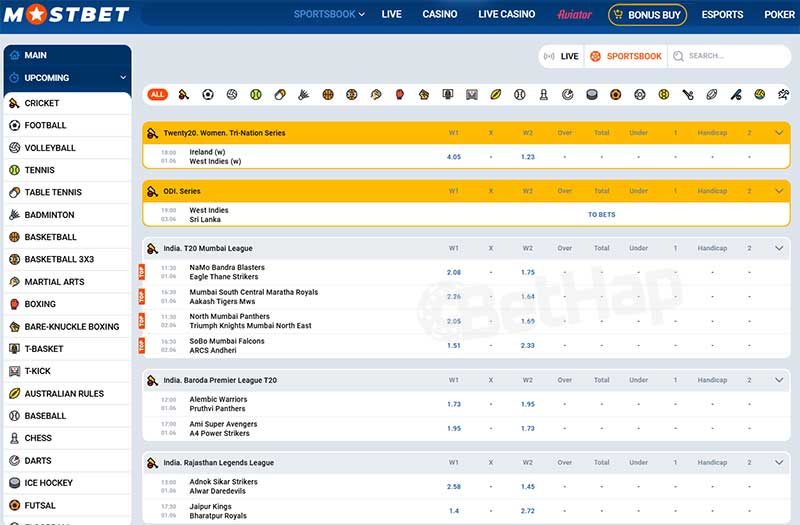Collapse the India Baroda Premier League T20 section
800x525 pixels.
point(779,380)
